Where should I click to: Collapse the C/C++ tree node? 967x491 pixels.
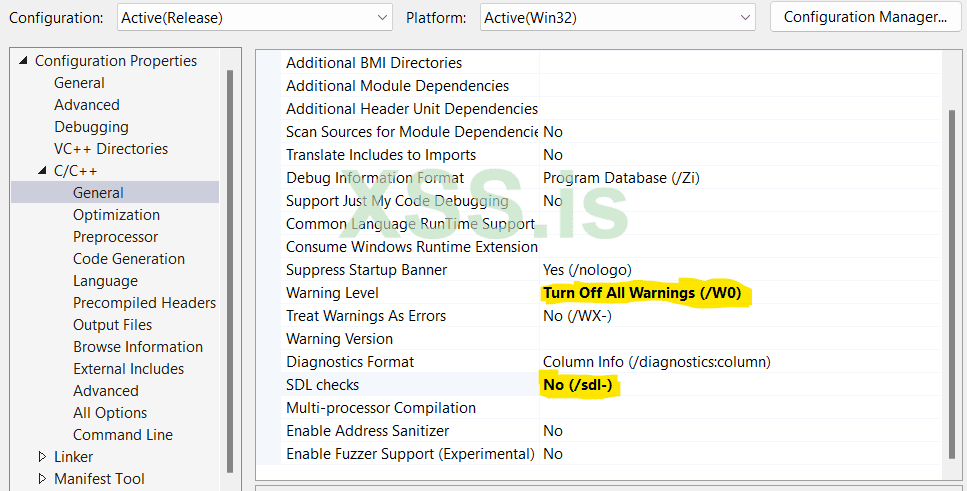[43, 171]
